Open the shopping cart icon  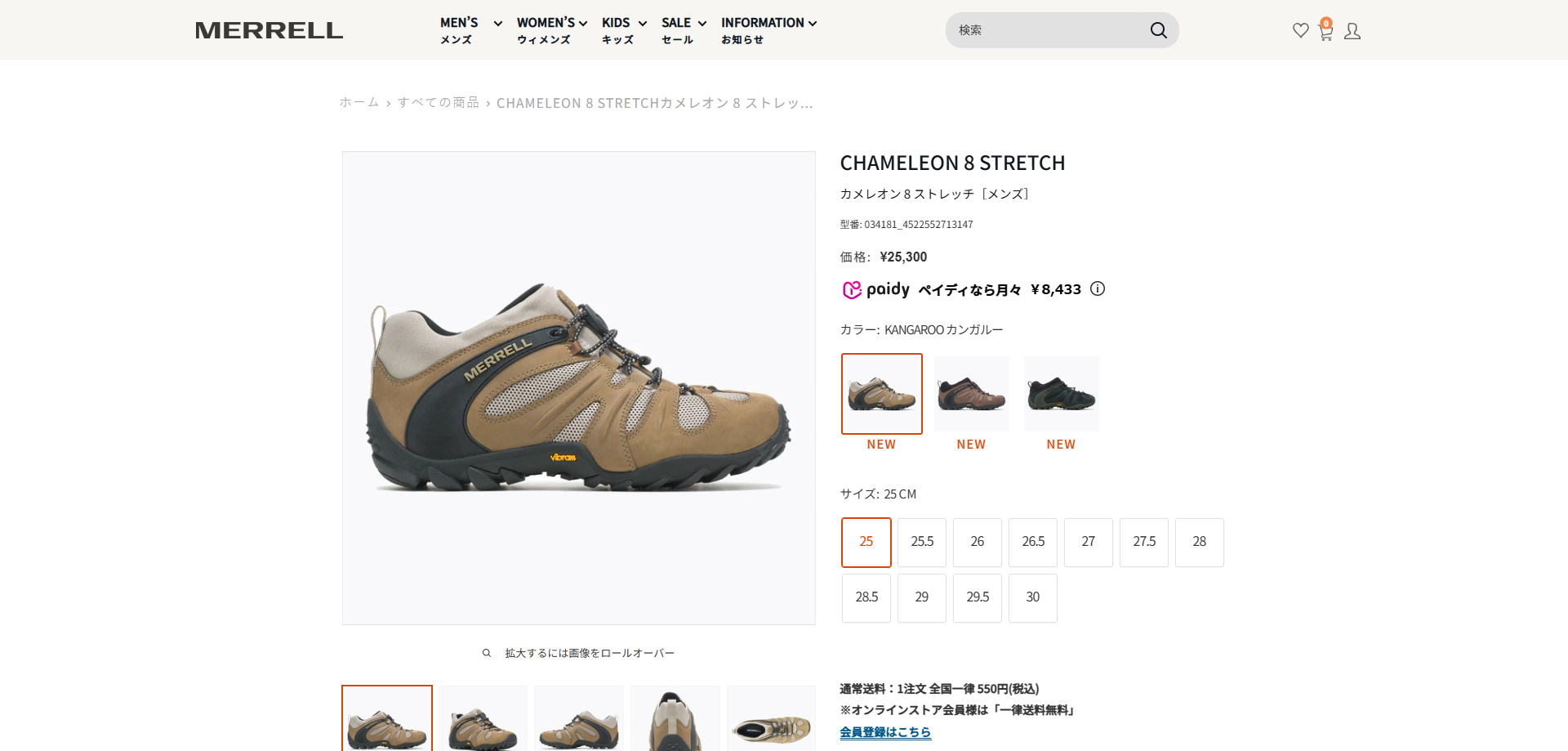1325,32
